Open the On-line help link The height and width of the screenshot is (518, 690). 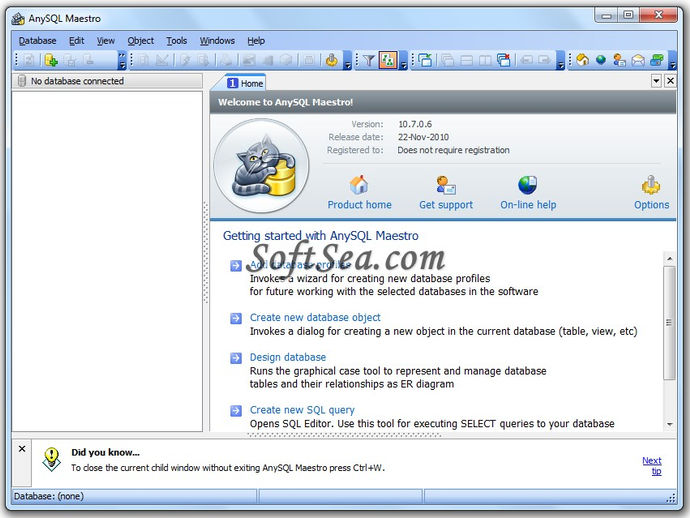tap(528, 205)
